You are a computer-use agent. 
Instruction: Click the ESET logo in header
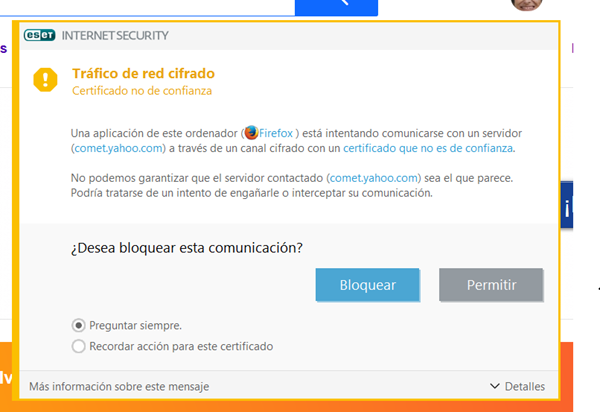[x=39, y=35]
